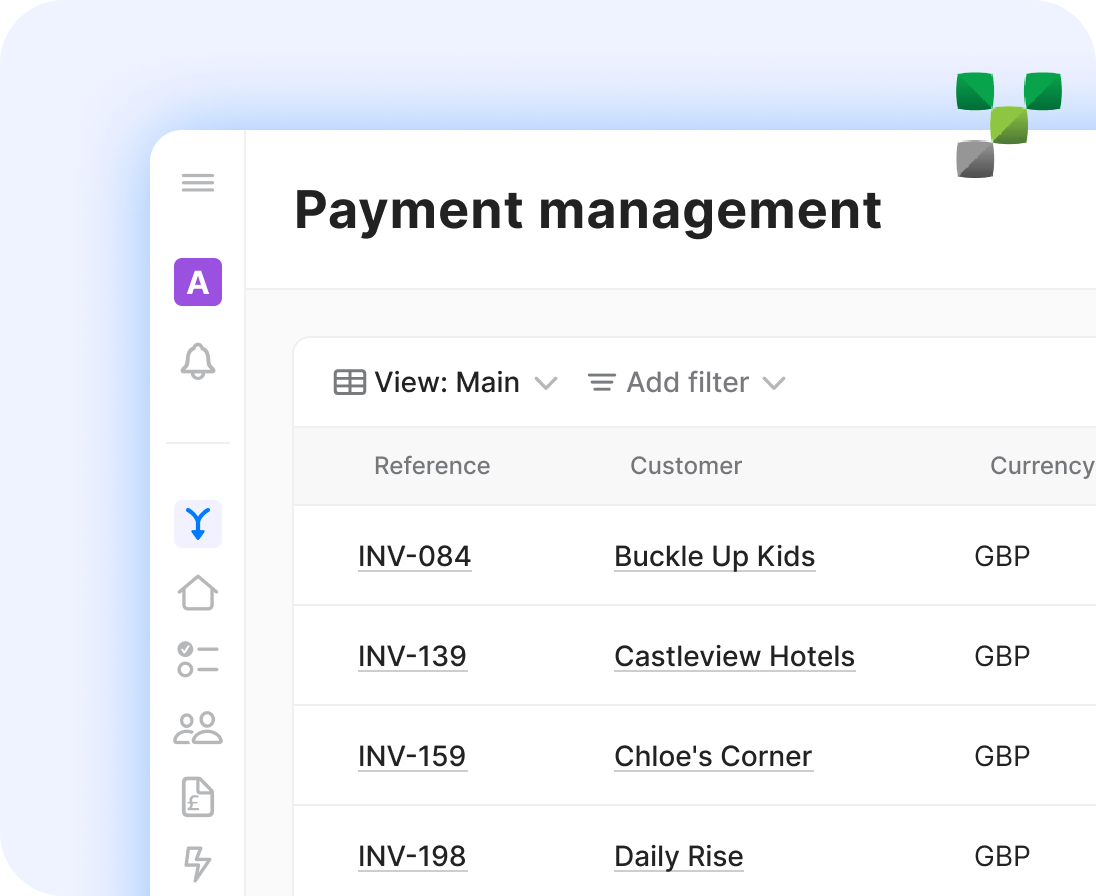Click the Customer column header

pyautogui.click(x=686, y=466)
